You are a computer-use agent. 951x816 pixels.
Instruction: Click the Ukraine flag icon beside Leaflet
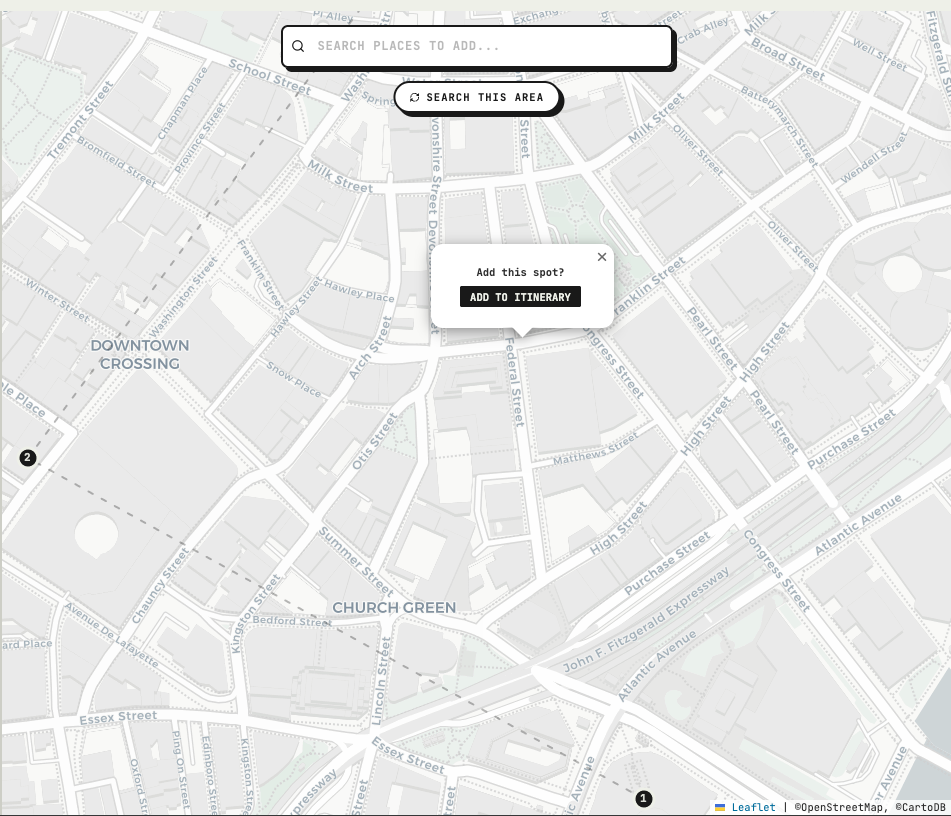720,807
